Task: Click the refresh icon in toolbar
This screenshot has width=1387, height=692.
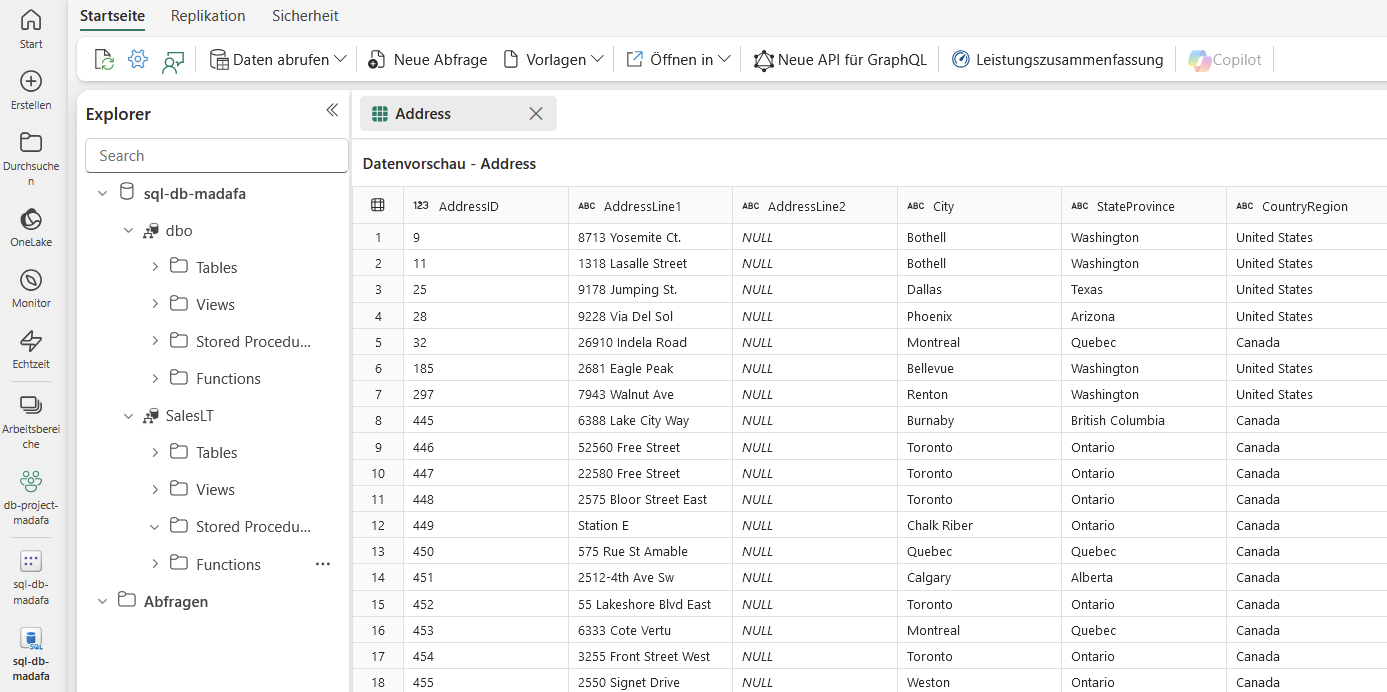Action: (x=104, y=60)
